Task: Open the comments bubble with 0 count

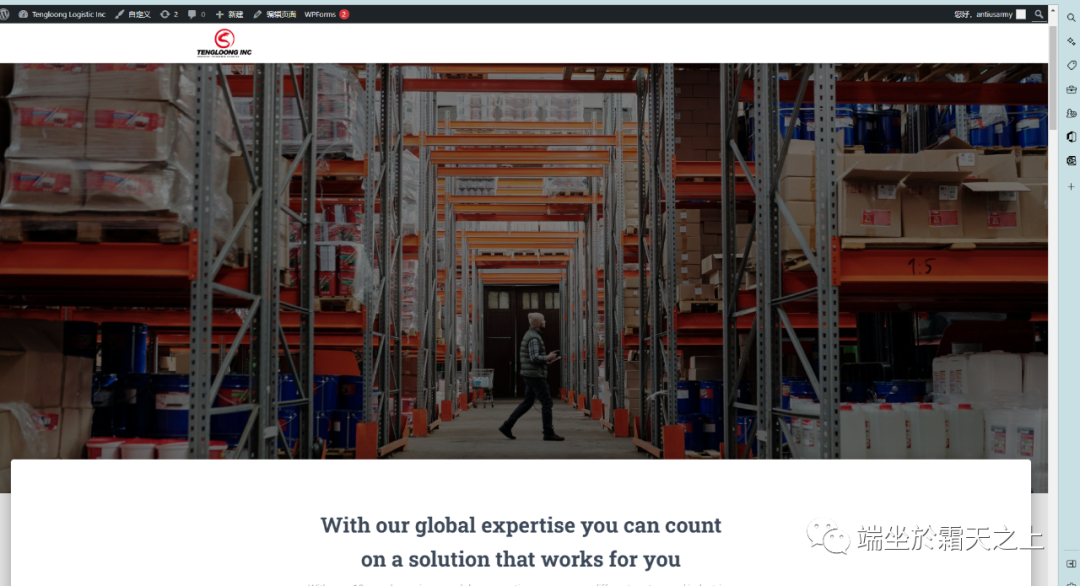Action: click(x=196, y=14)
